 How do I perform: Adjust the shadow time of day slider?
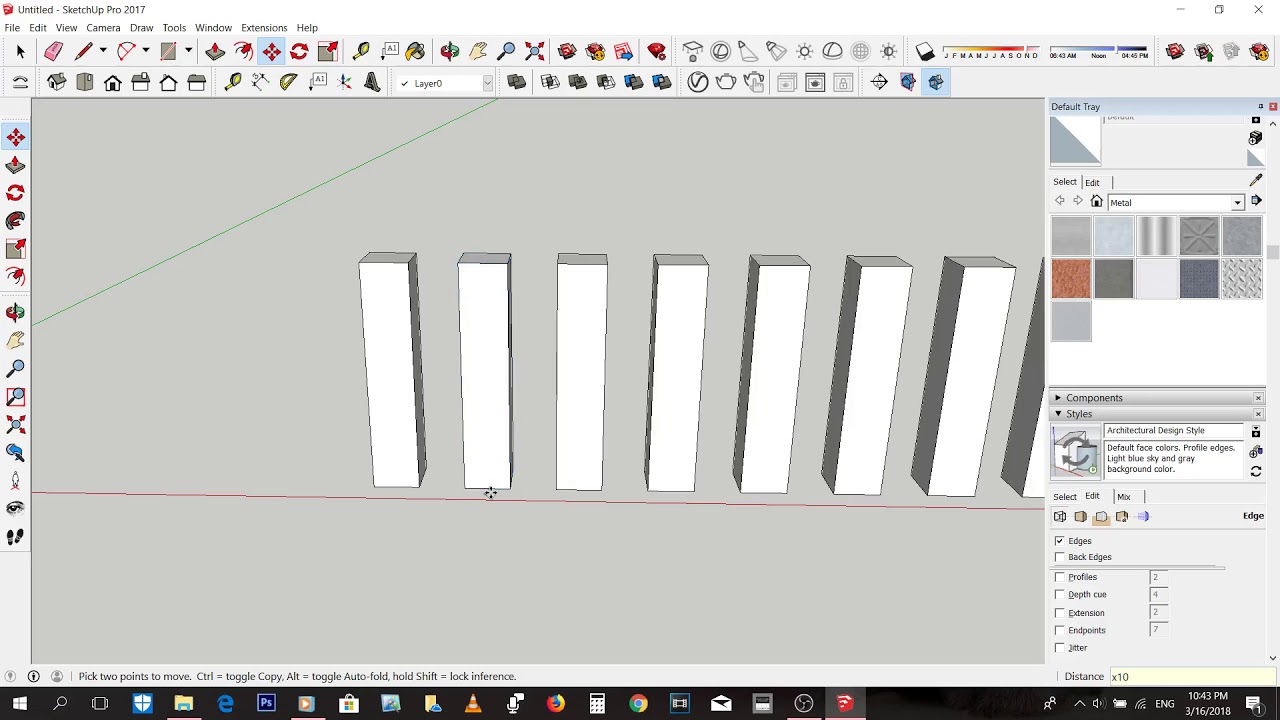click(x=1098, y=50)
